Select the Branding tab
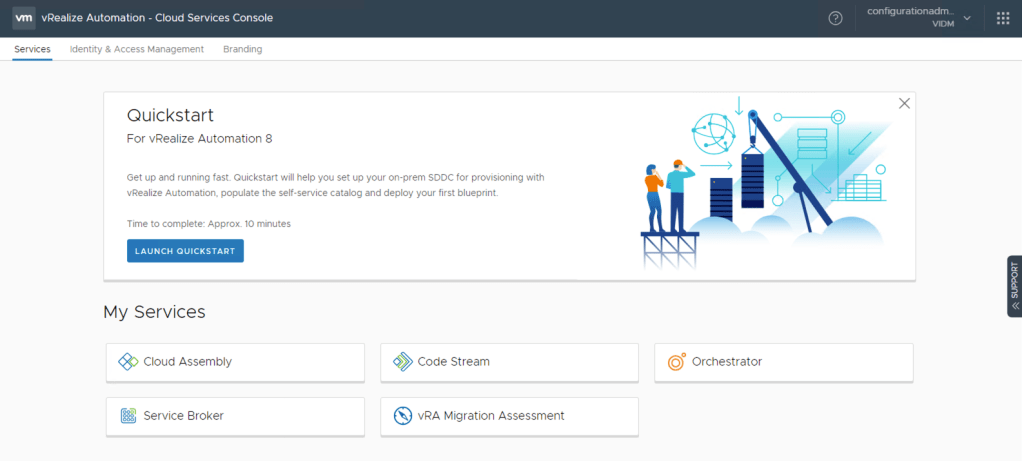 243,49
